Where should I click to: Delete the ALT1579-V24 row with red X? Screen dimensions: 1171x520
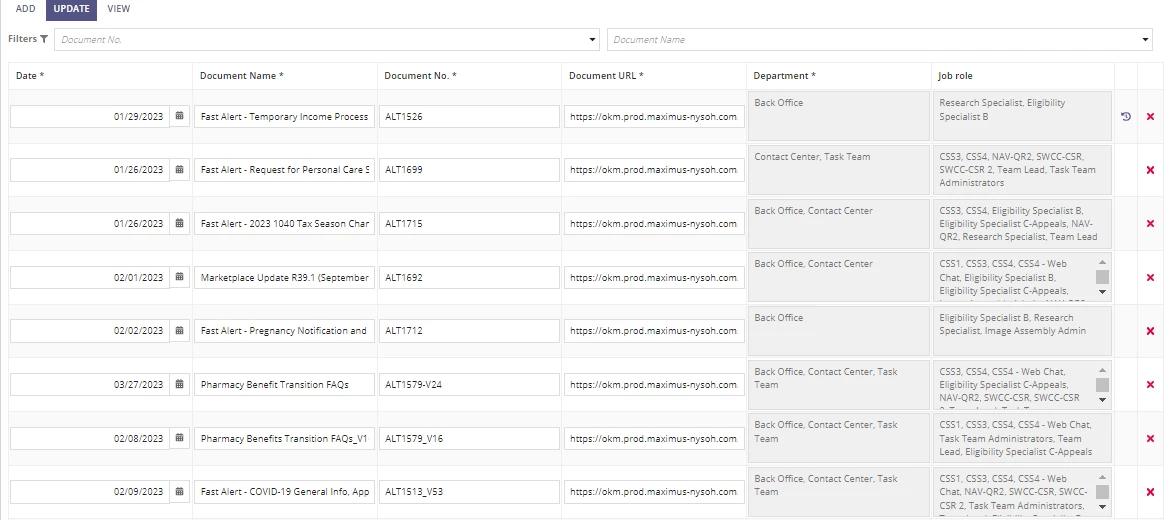coord(1150,385)
